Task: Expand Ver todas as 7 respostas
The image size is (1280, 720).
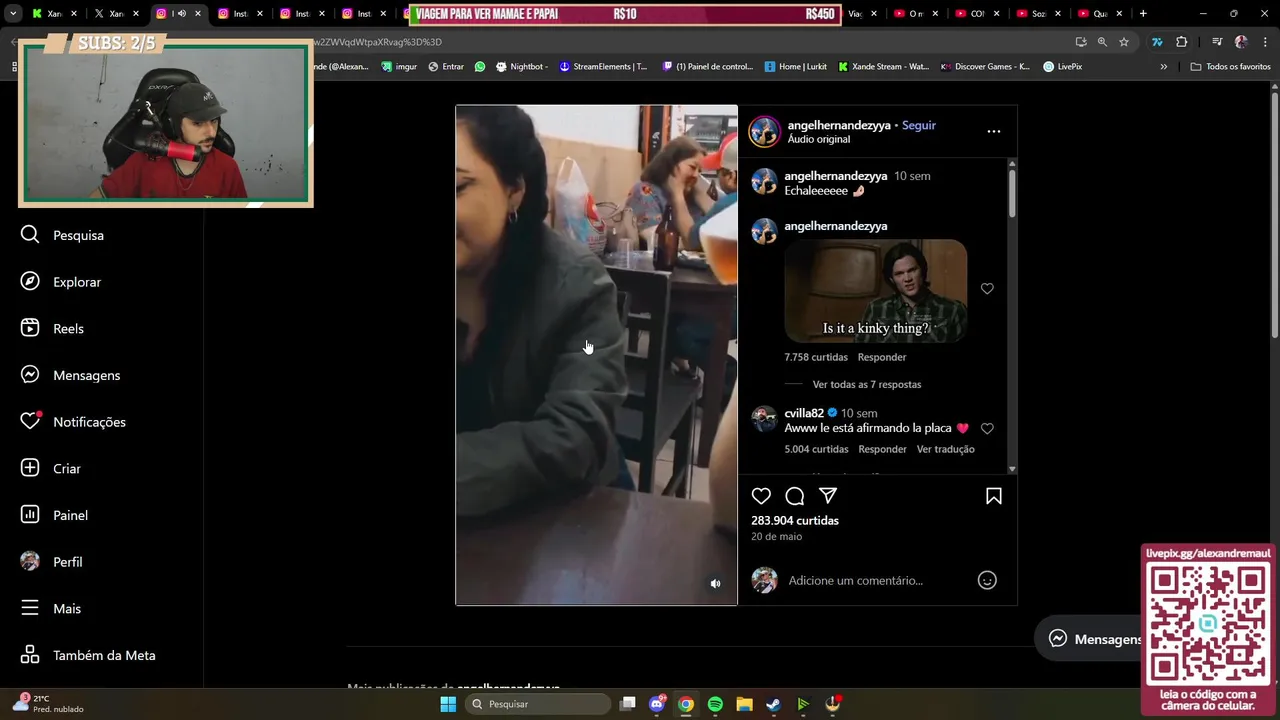Action: tap(867, 384)
